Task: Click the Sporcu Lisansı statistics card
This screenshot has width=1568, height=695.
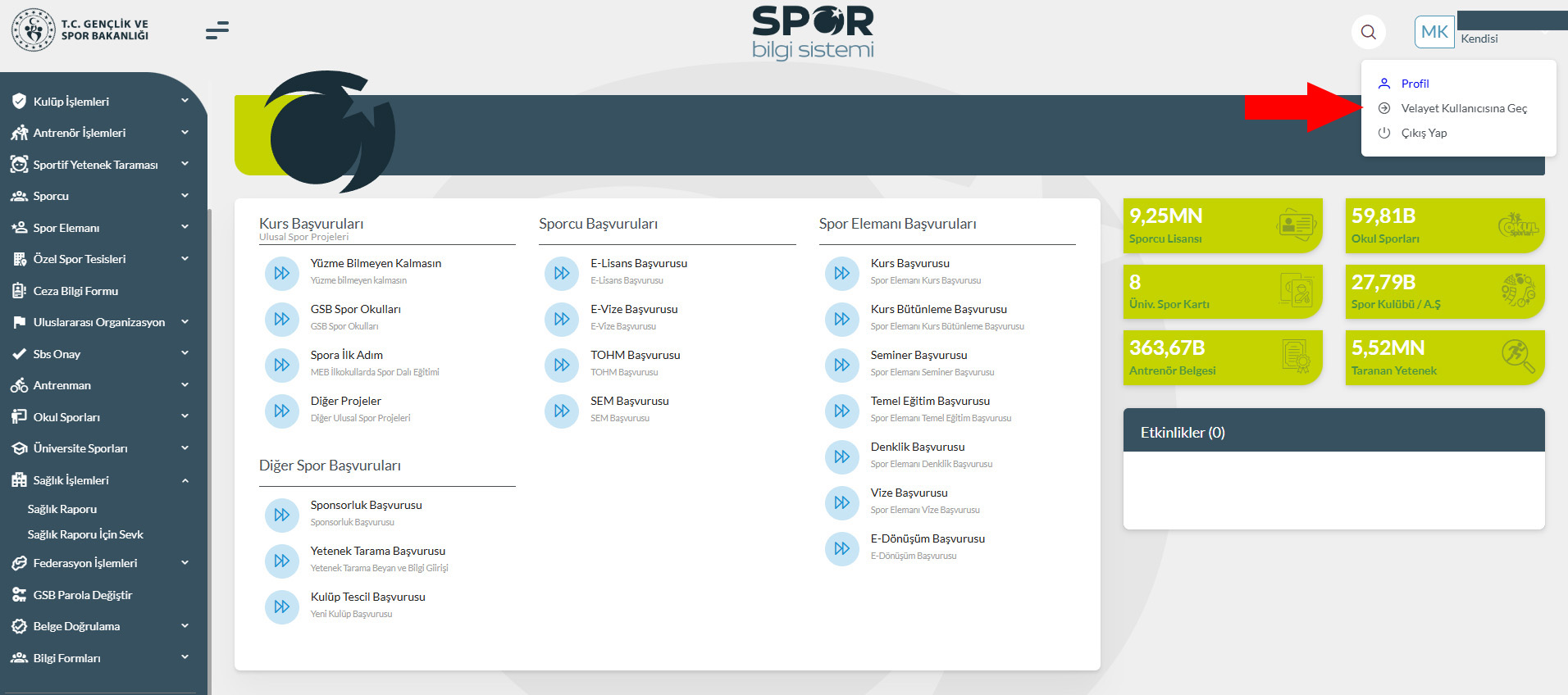Action: (1222, 225)
